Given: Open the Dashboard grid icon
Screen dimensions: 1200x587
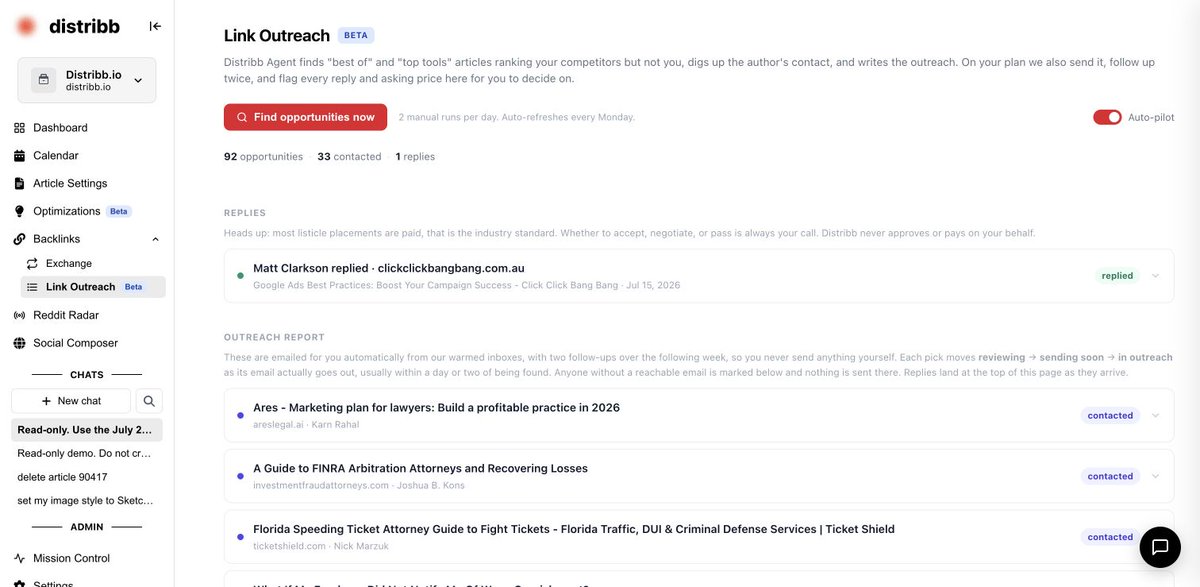Looking at the screenshot, I should 19,128.
